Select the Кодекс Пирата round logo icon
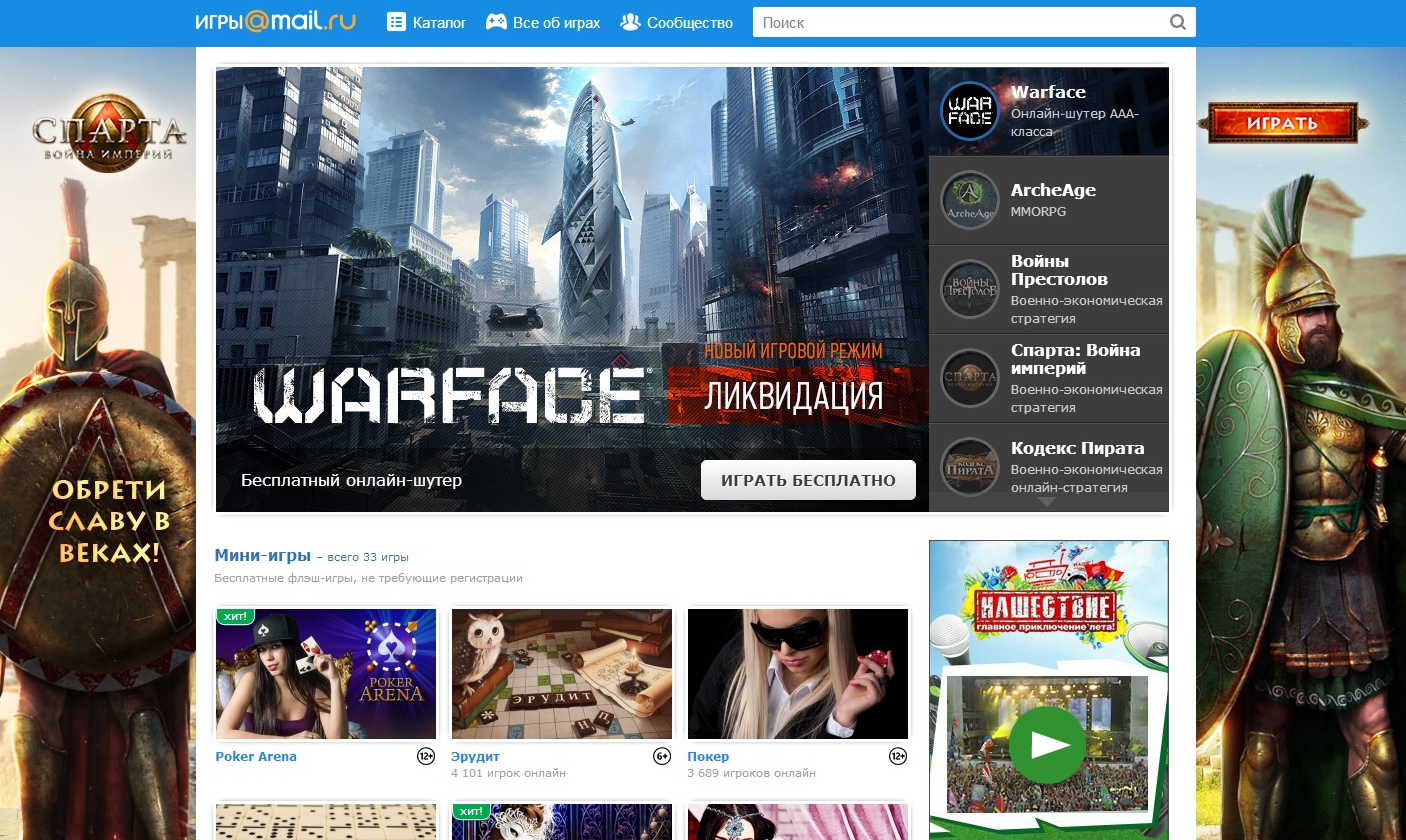 [970, 467]
